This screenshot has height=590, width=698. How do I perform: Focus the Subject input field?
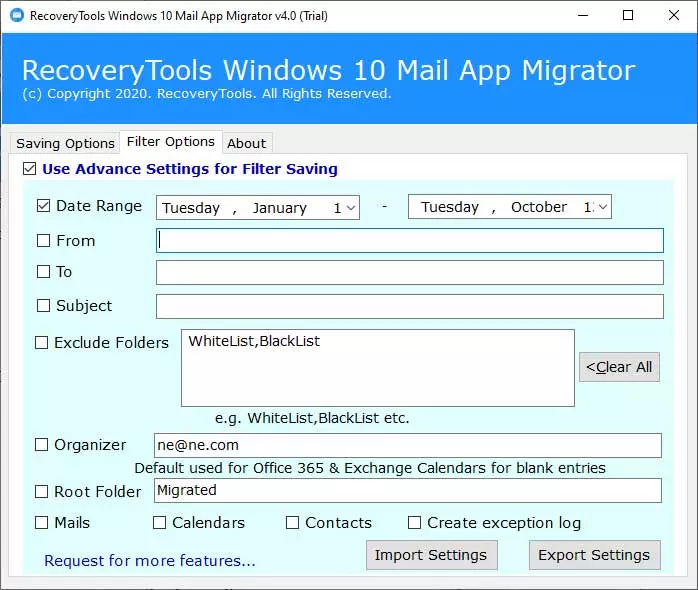[410, 306]
